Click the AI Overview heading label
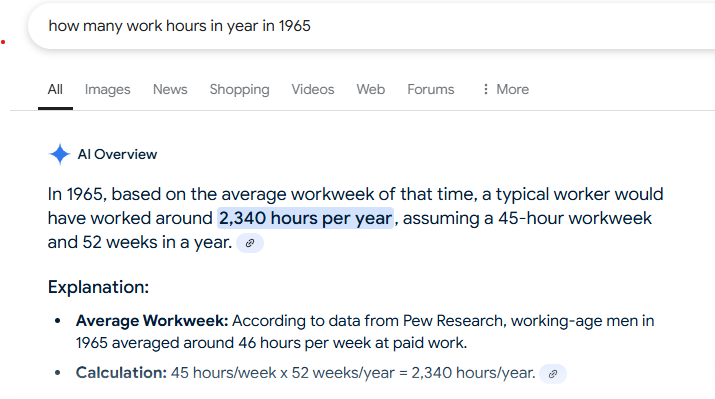 117,155
